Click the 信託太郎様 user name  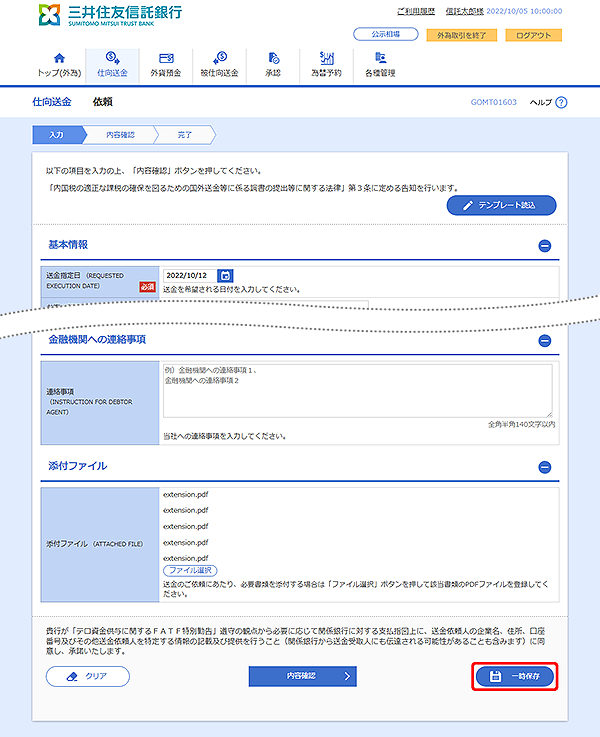click(x=464, y=11)
